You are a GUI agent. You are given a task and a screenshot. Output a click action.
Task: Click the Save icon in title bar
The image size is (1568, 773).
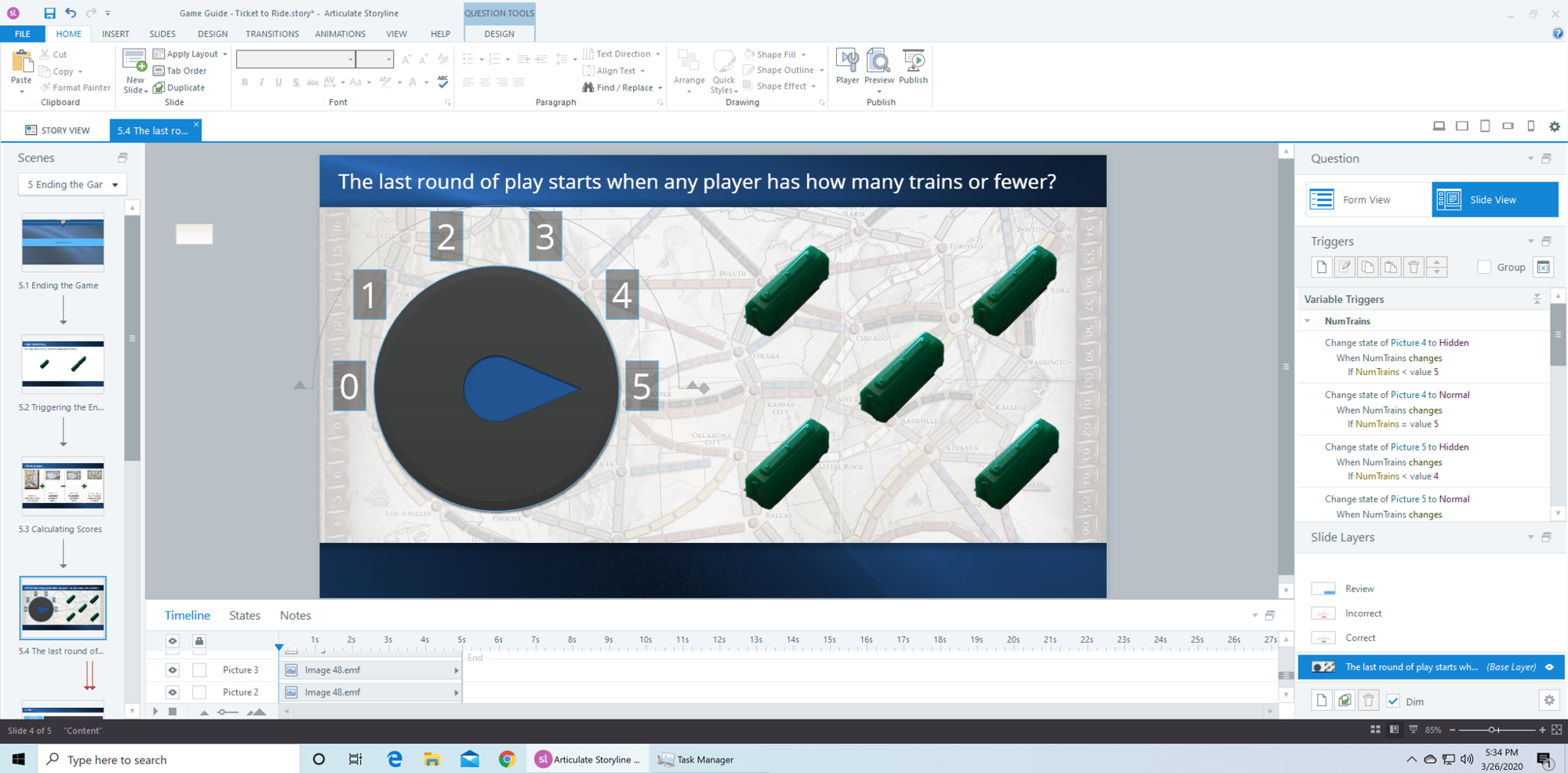click(49, 13)
